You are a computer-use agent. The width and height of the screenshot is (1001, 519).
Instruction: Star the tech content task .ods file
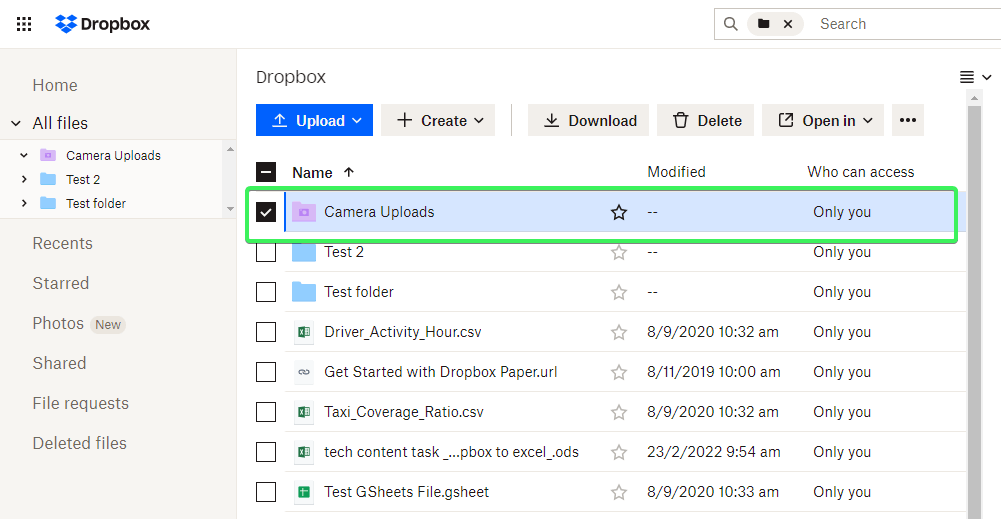coord(619,453)
